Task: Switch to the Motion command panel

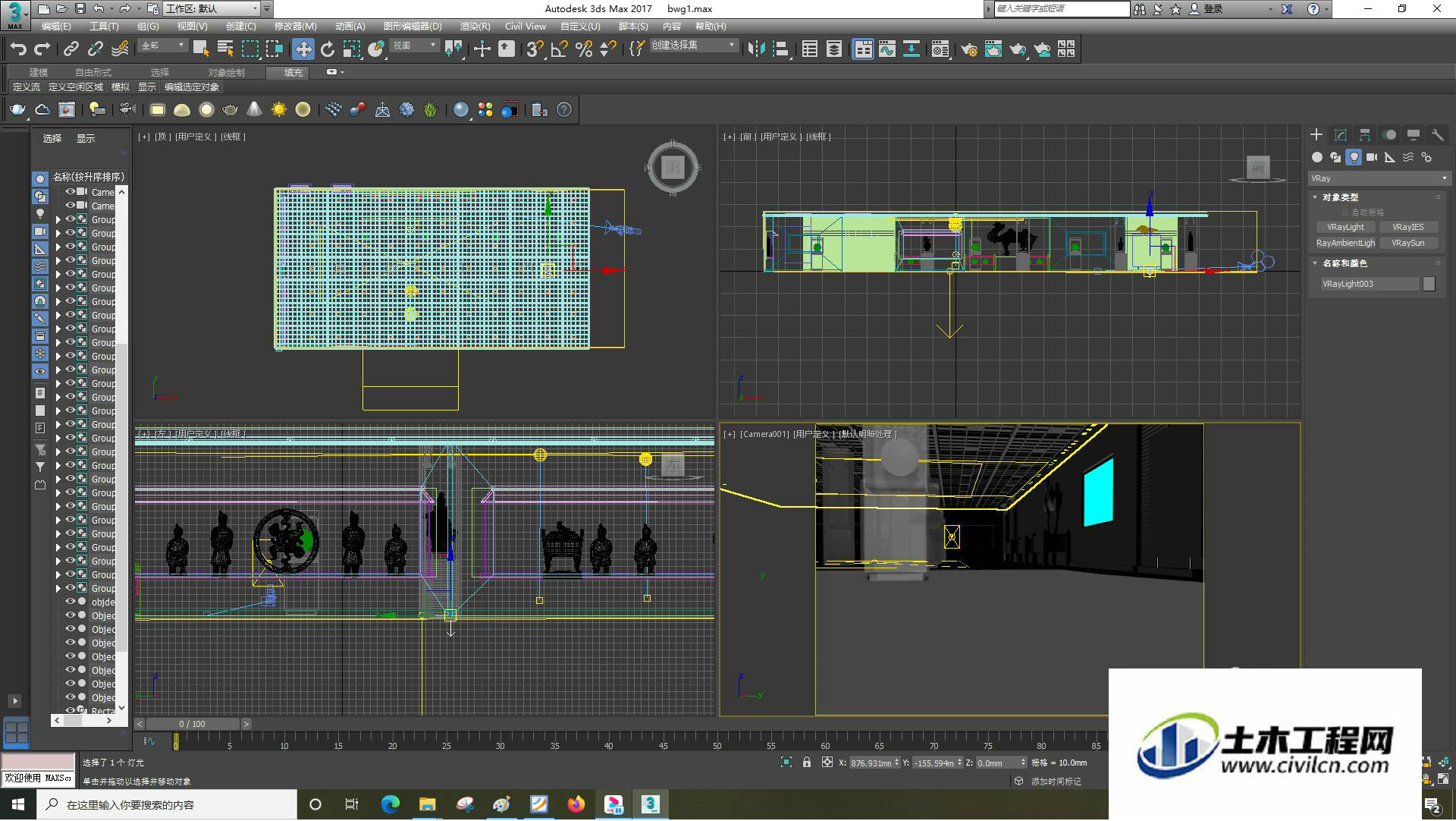Action: click(1389, 134)
